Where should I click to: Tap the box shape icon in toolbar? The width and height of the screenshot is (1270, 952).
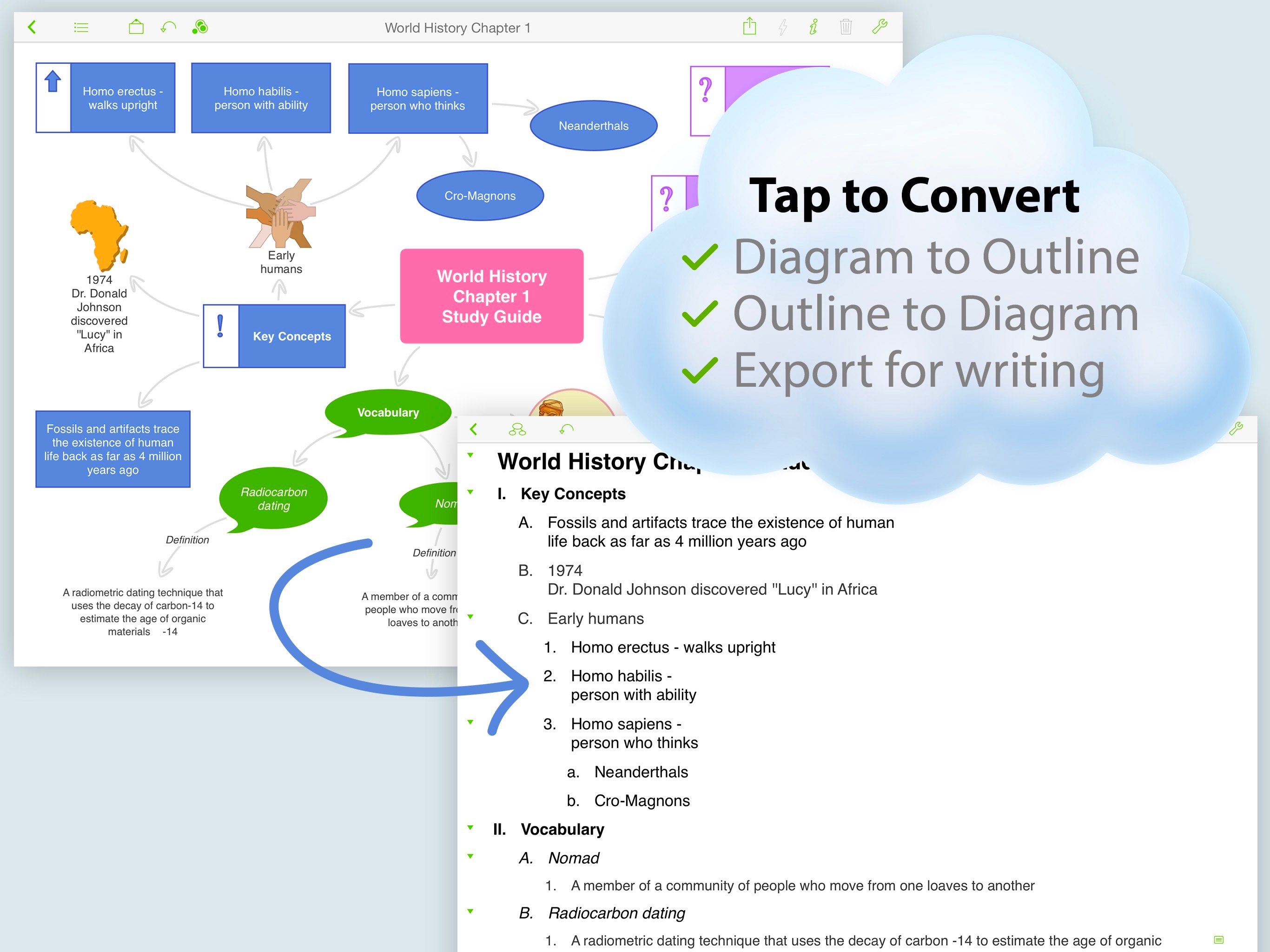point(136,27)
